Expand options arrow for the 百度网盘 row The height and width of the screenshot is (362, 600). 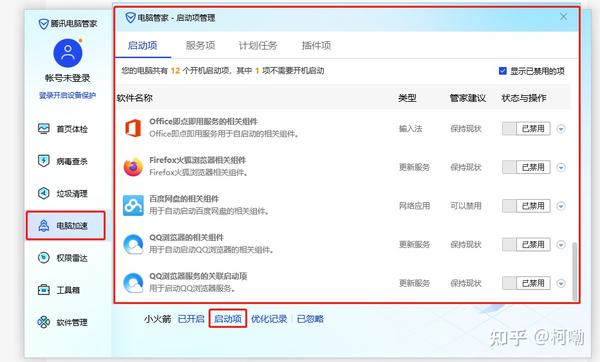click(x=561, y=206)
